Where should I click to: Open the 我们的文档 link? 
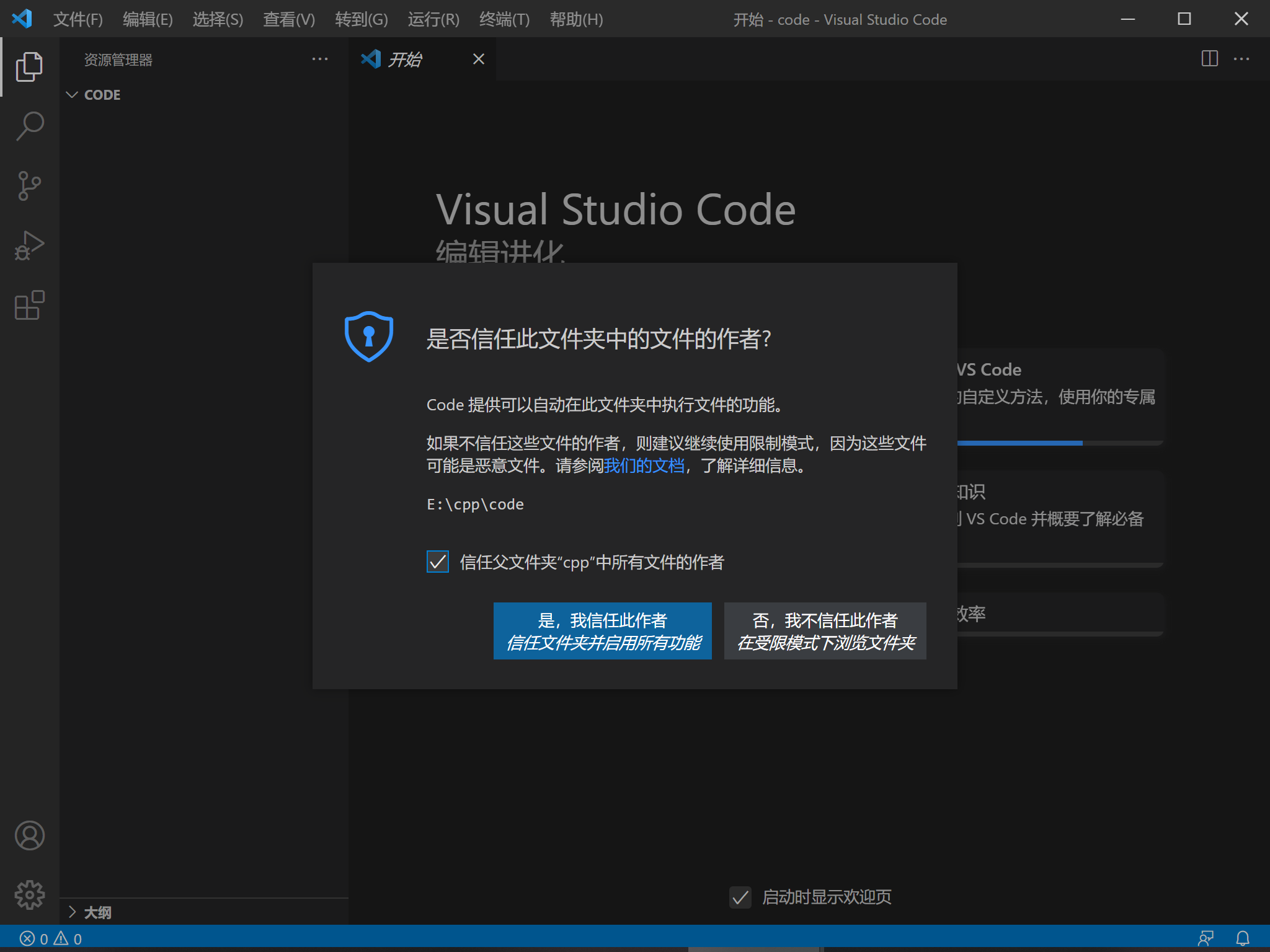644,465
